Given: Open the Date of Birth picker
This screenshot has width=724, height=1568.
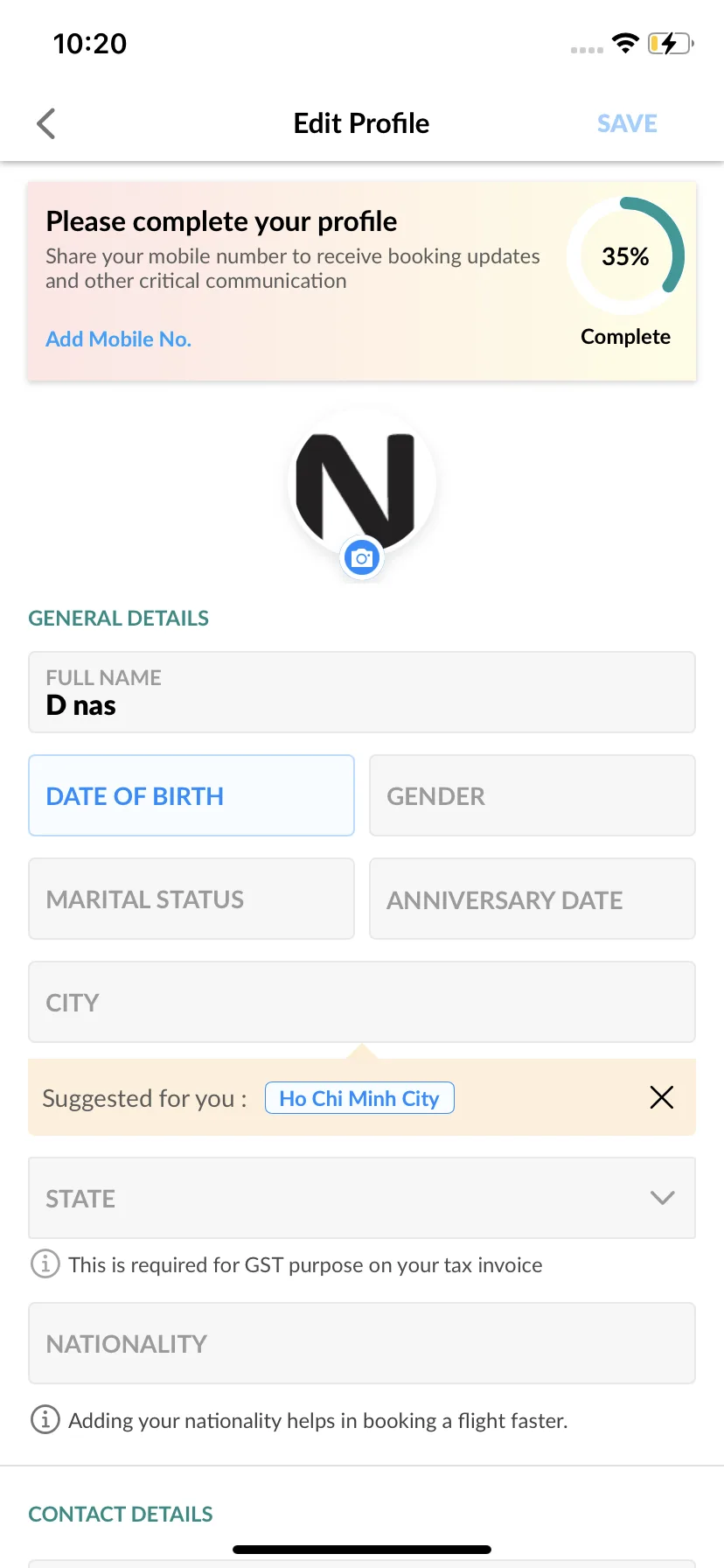Looking at the screenshot, I should click(191, 795).
